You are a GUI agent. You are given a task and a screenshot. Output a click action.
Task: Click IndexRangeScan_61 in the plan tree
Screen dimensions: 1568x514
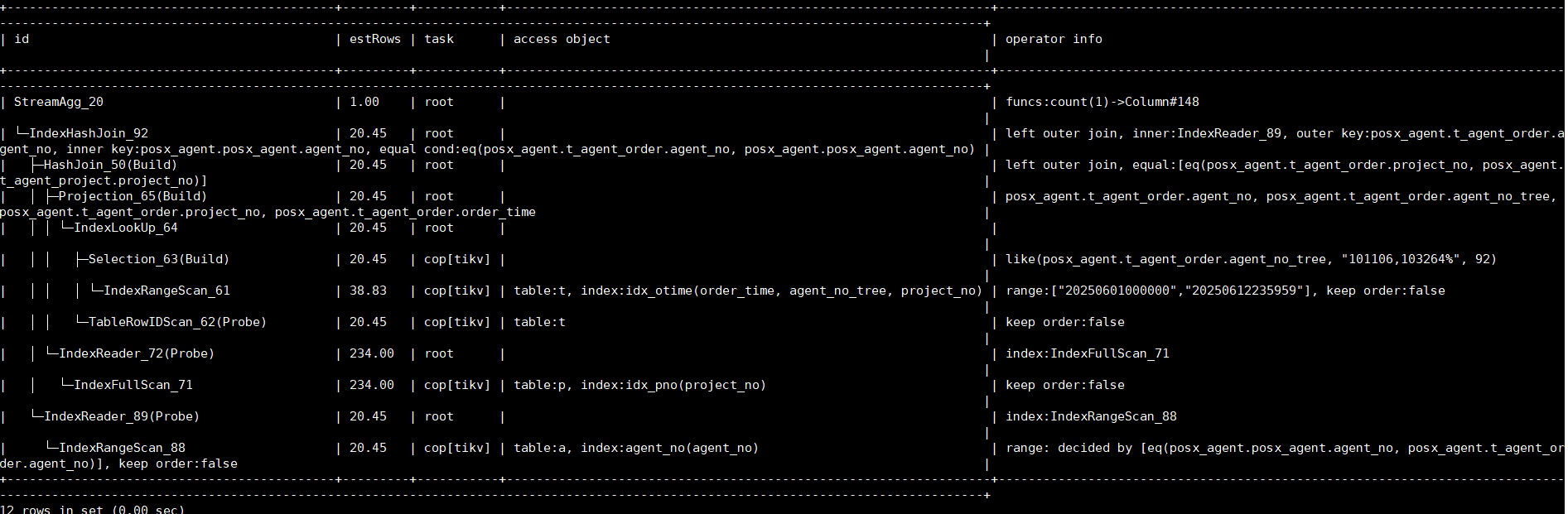coord(166,291)
